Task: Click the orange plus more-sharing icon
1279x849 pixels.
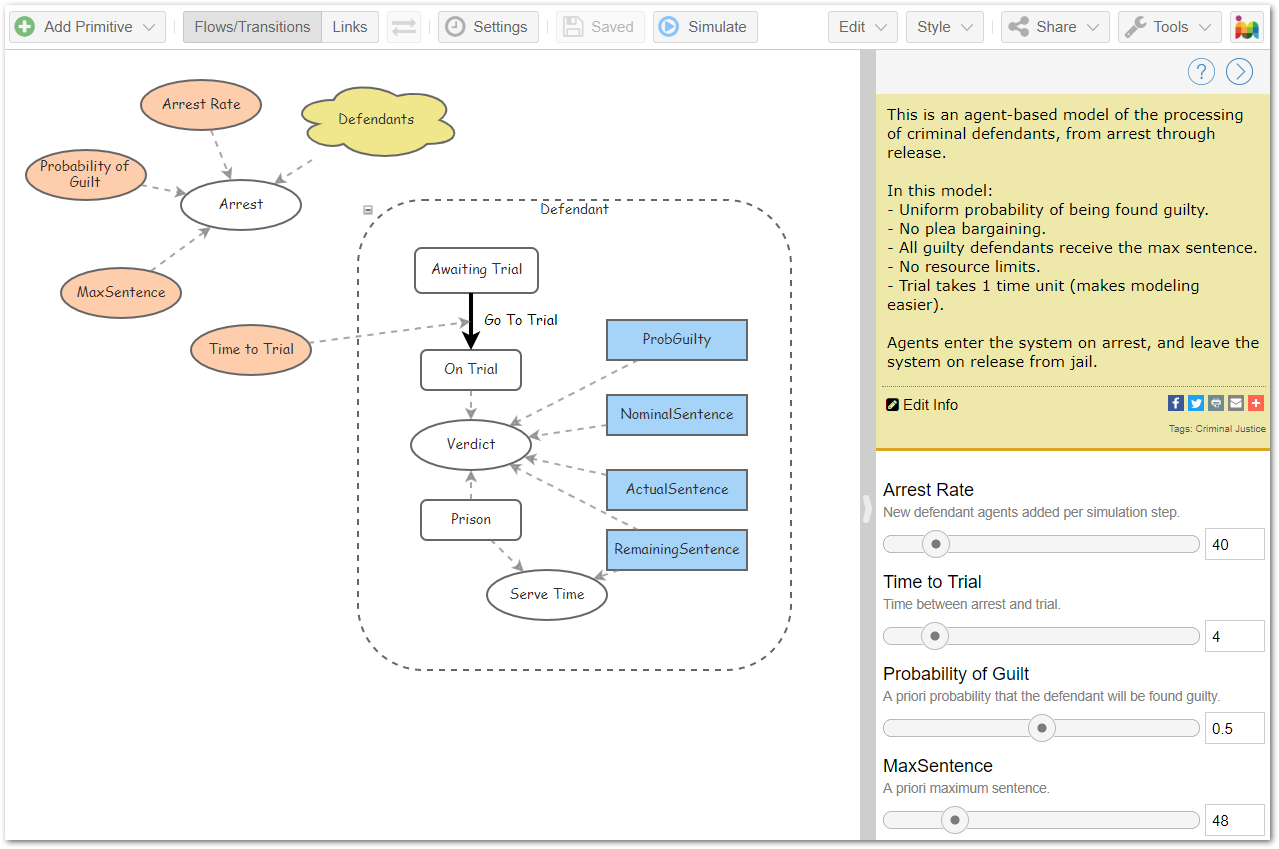Action: 1256,403
